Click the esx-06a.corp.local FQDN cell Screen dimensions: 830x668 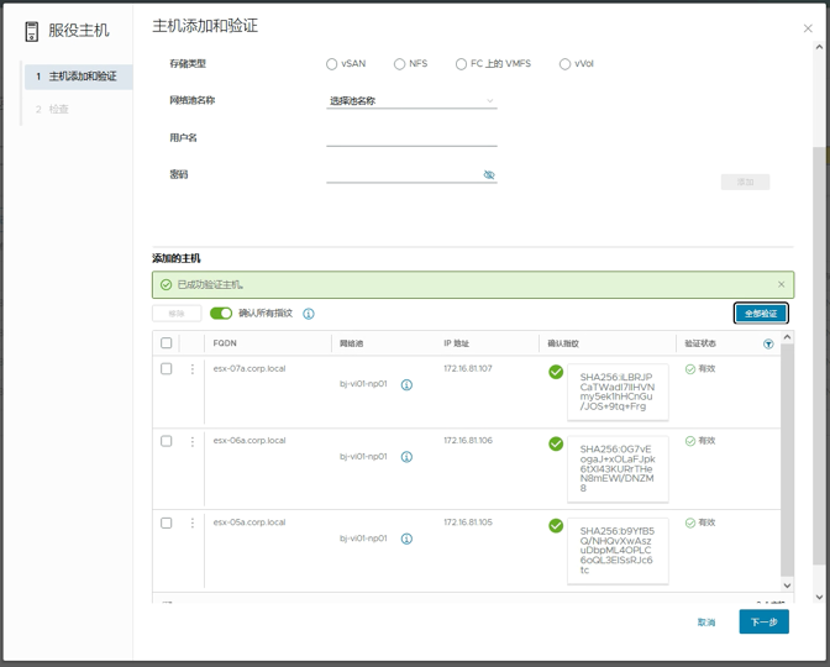point(249,440)
